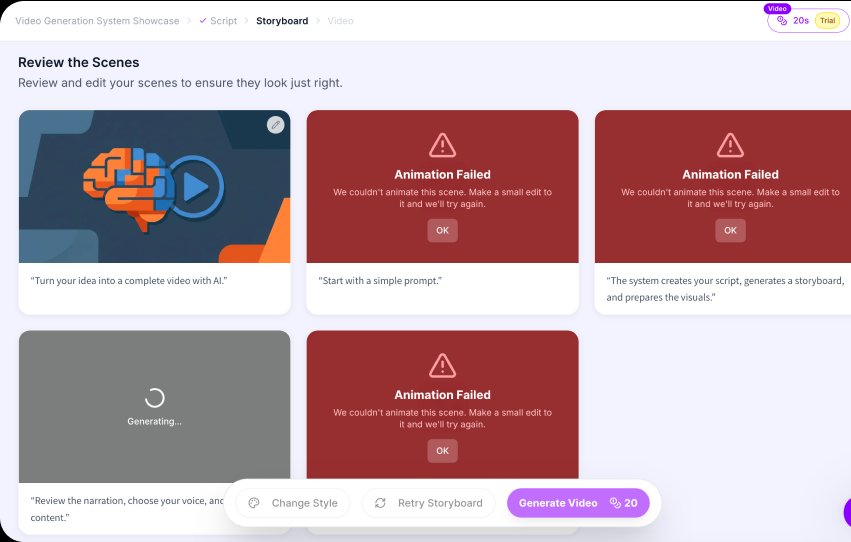Click the credits coin icon next to 20
The height and width of the screenshot is (542, 851).
pyautogui.click(x=615, y=503)
